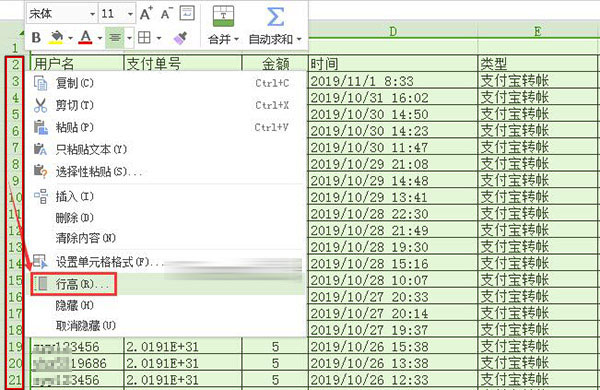Click cell 2019/10/31 16:02
This screenshot has height=390, width=600.
point(393,98)
